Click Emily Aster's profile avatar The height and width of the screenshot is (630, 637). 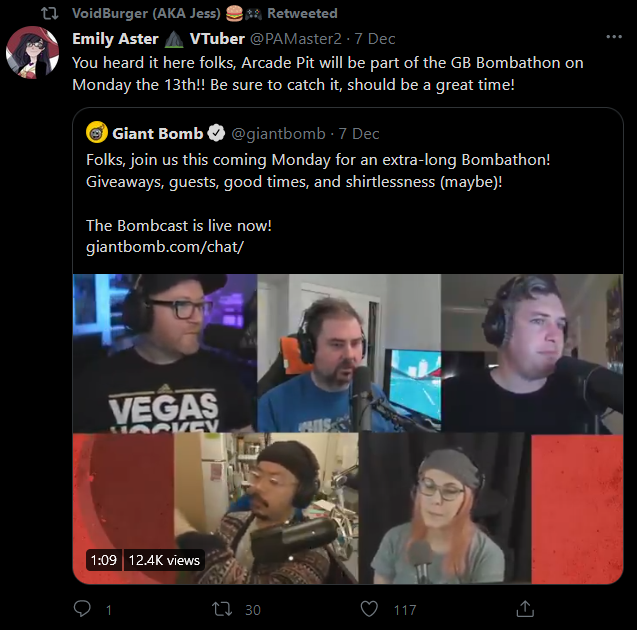click(x=32, y=53)
